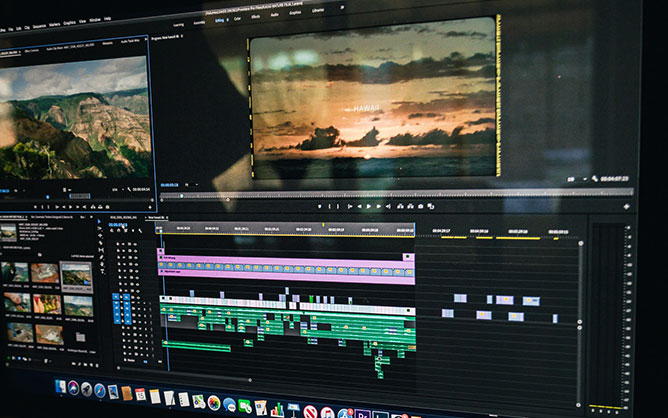Open FaceTime from the Dock
Viewport: 668px width, 418px height.
(245, 406)
